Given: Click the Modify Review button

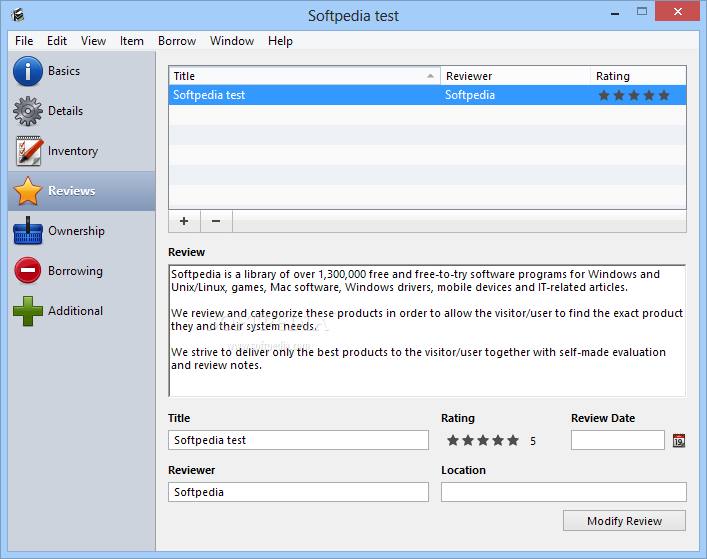Looking at the screenshot, I should [624, 521].
